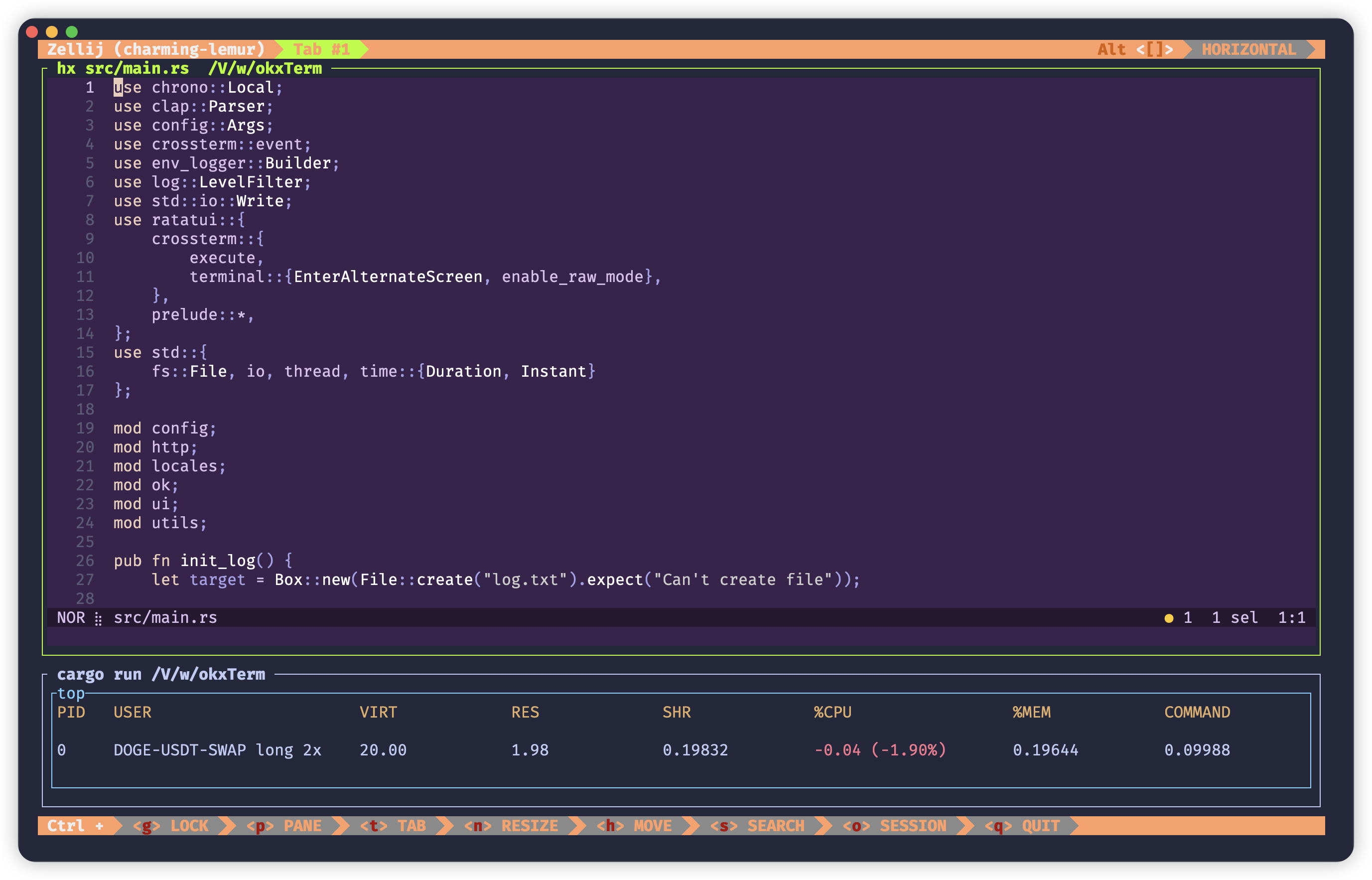
Task: Open the SESSION manager option
Action: pos(894,826)
